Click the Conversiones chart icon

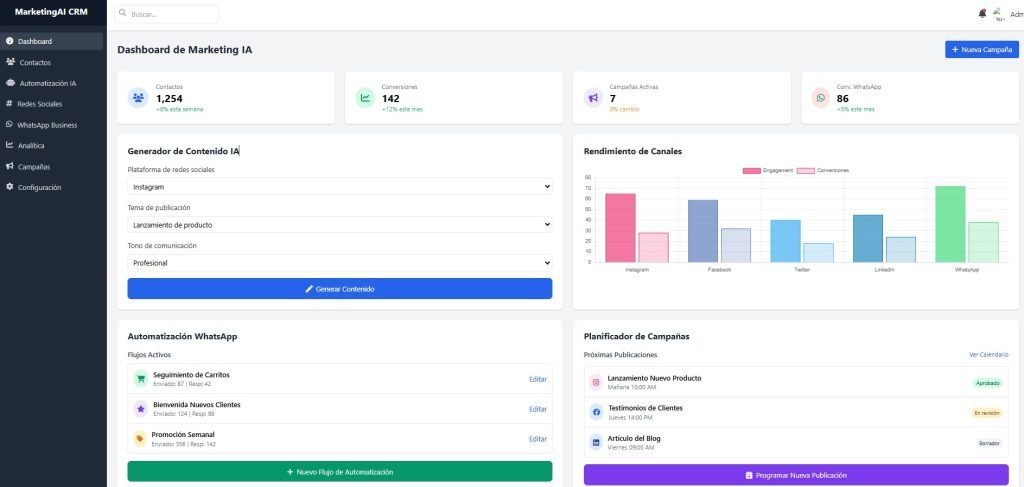coord(365,98)
